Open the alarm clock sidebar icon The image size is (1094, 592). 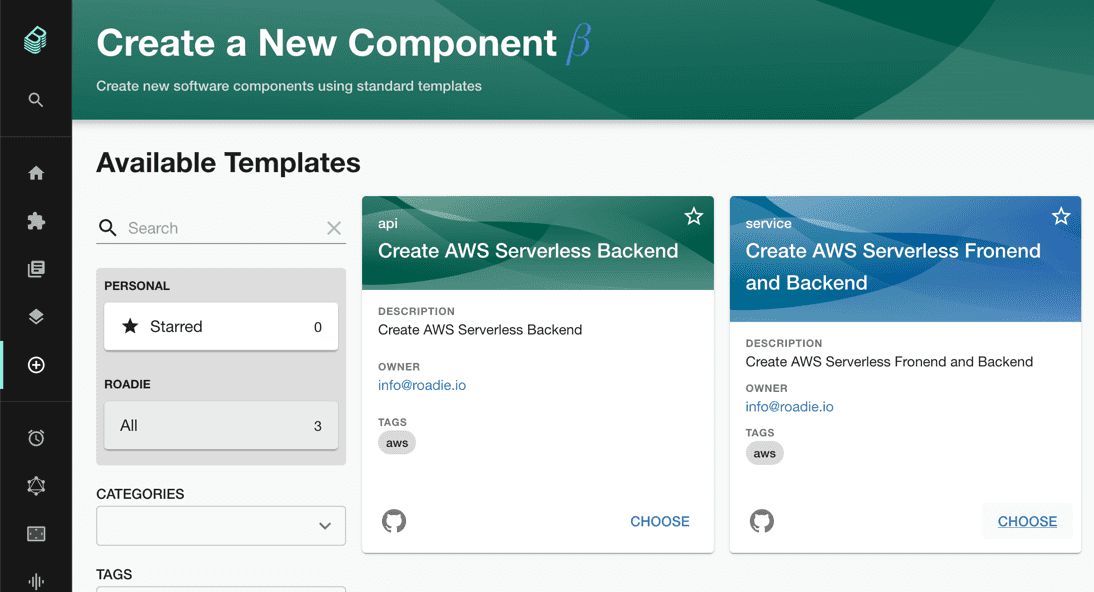tap(36, 438)
